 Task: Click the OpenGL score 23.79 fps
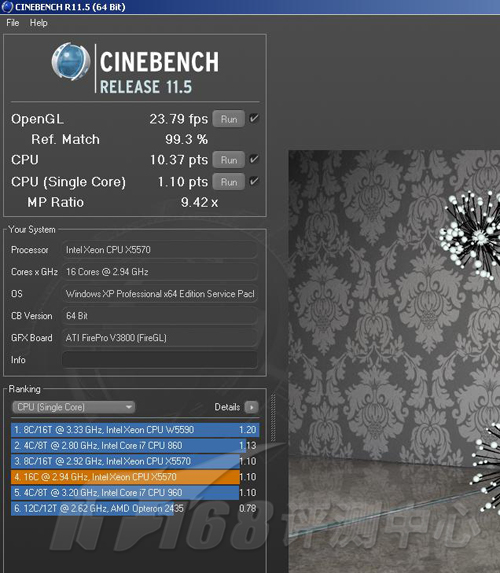pos(178,119)
